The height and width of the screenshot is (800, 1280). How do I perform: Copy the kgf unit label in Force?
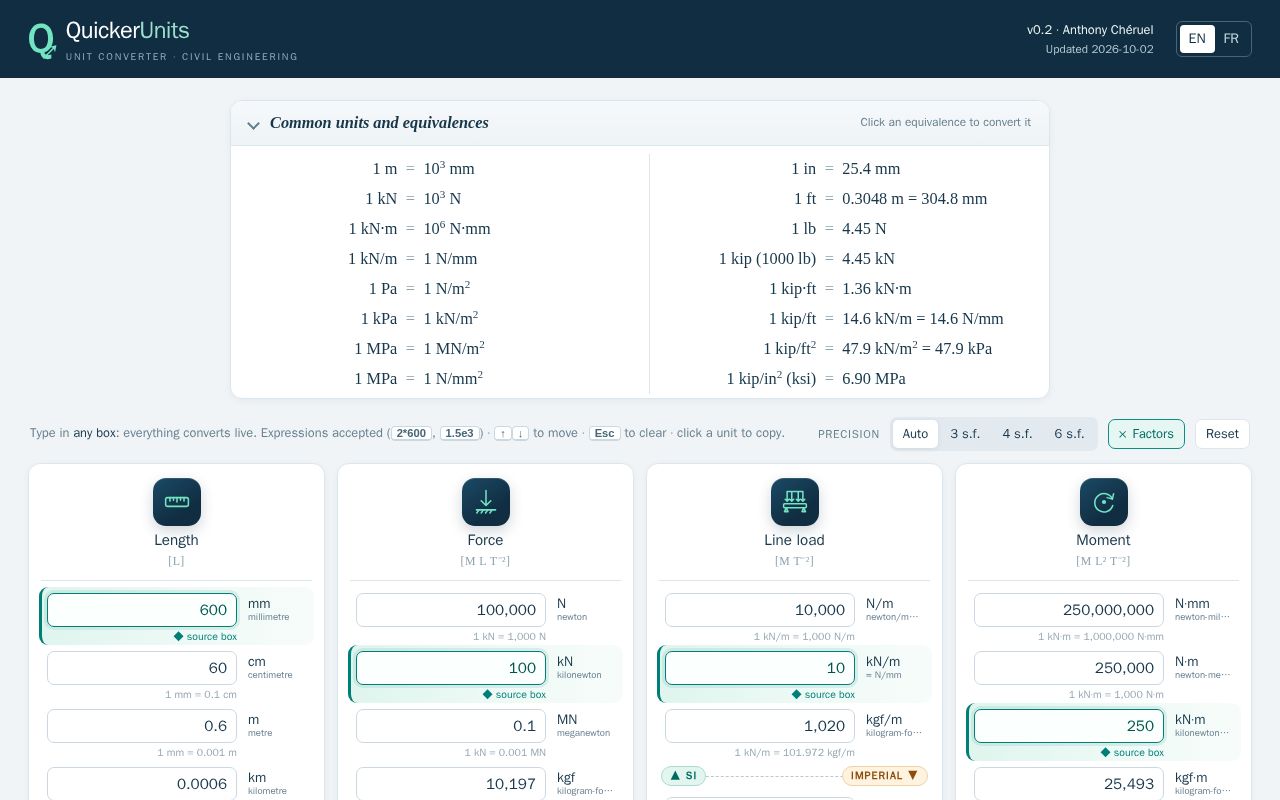(x=585, y=784)
